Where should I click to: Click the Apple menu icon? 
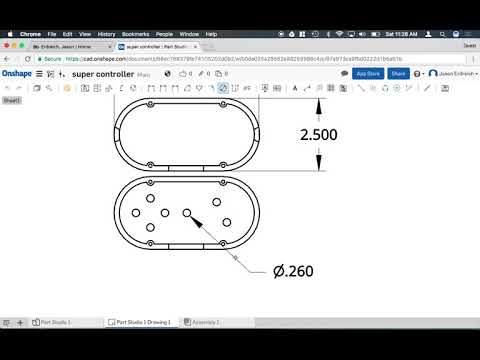coord(10,34)
